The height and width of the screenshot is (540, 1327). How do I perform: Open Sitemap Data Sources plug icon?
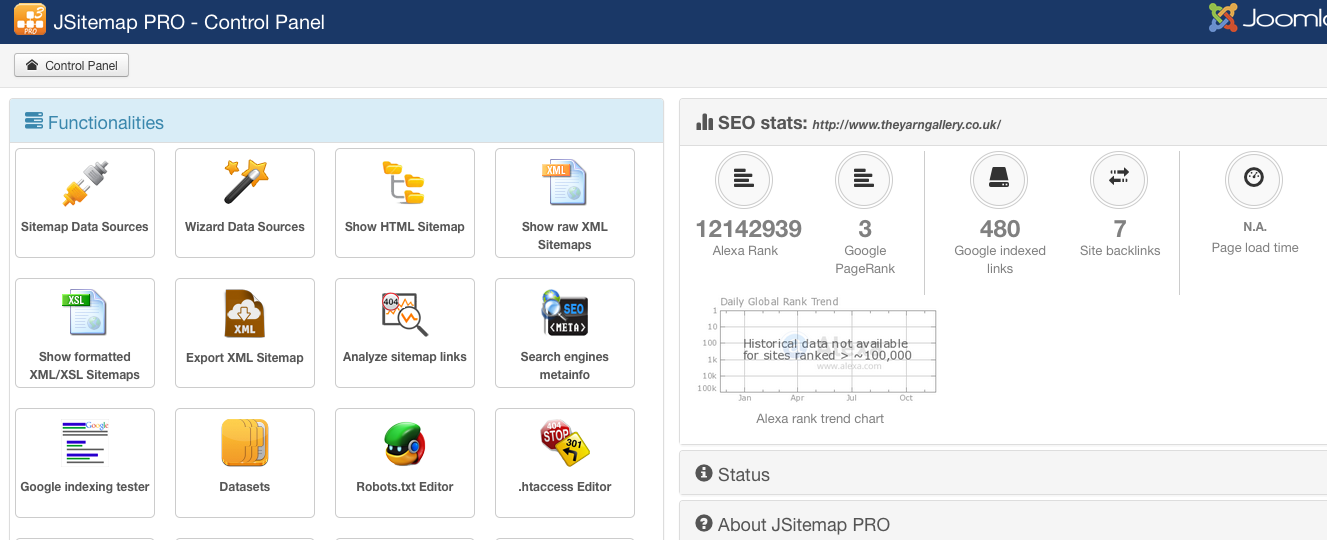[85, 183]
